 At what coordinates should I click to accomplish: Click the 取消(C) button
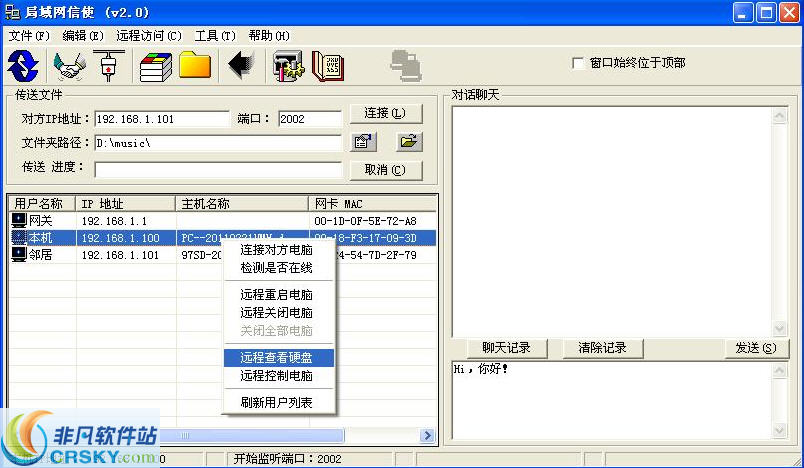pos(386,170)
